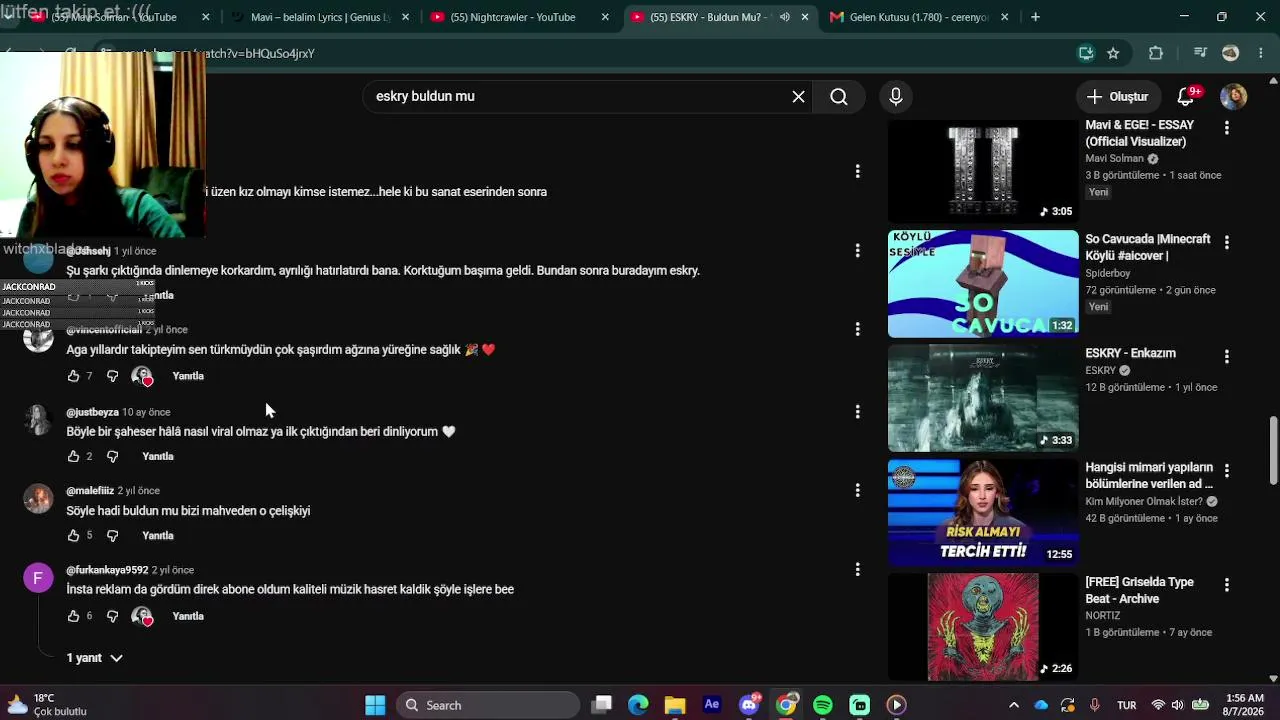
Task: Open Task View on the taskbar
Action: (601, 705)
